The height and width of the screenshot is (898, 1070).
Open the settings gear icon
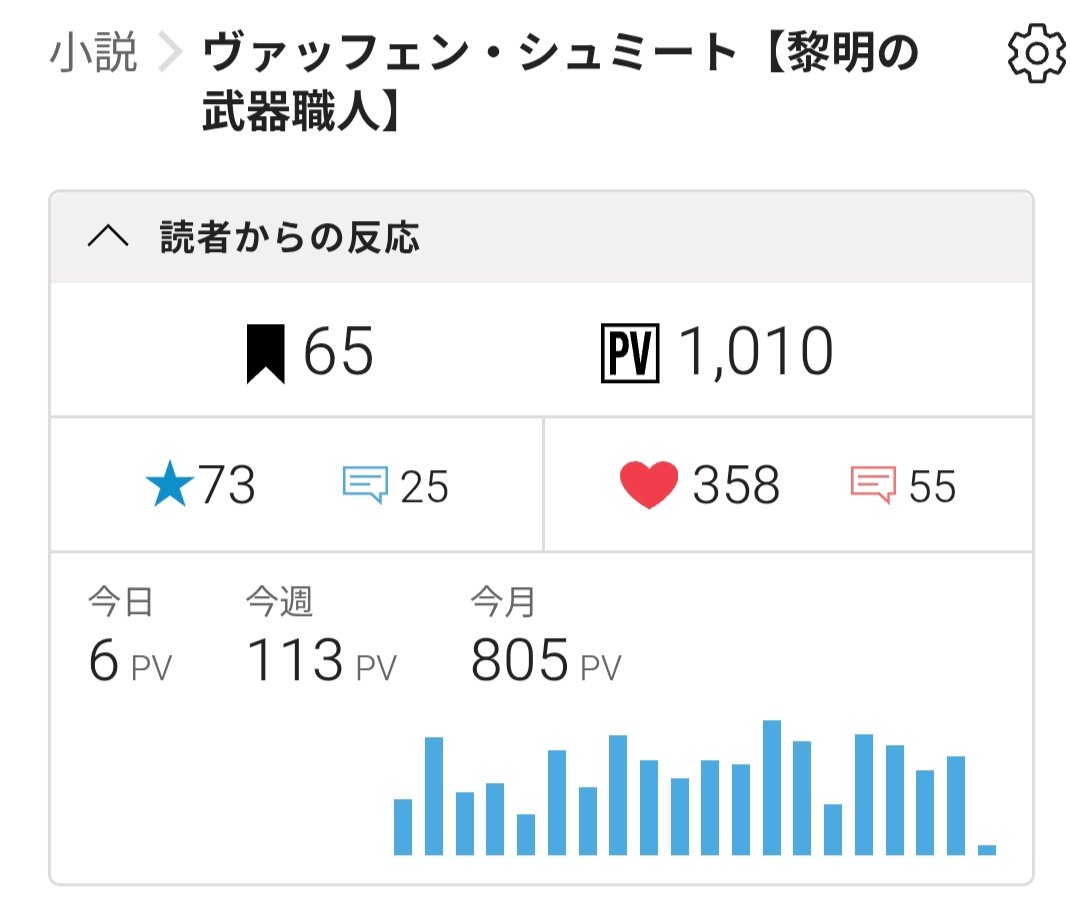coord(1037,53)
